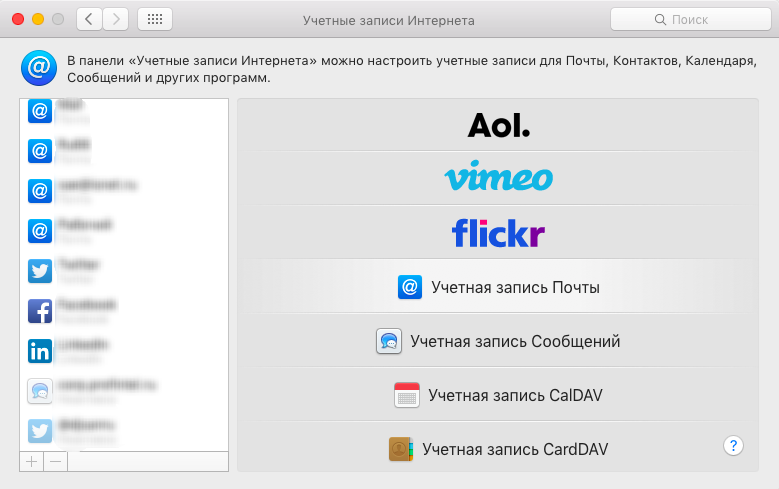The width and height of the screenshot is (779, 489).
Task: Add Учетная запись Сообщений account type
Action: pos(498,341)
